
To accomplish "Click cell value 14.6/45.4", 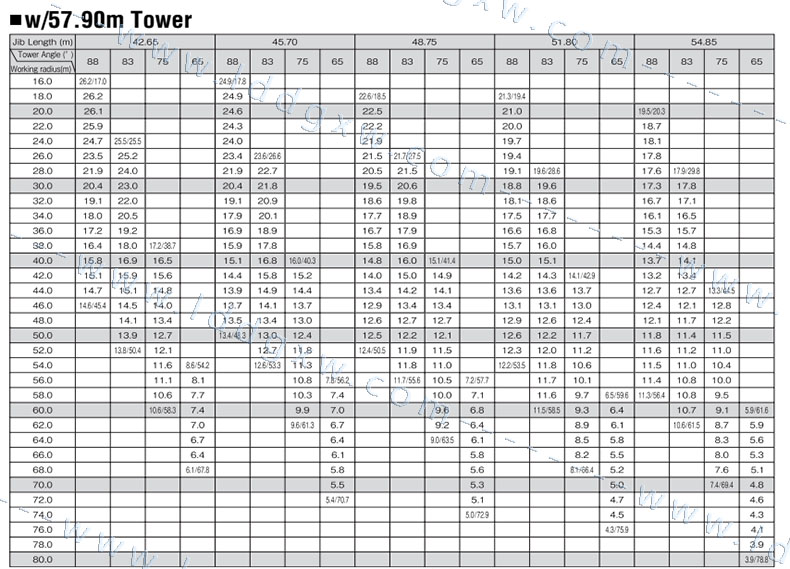I will (93, 306).
